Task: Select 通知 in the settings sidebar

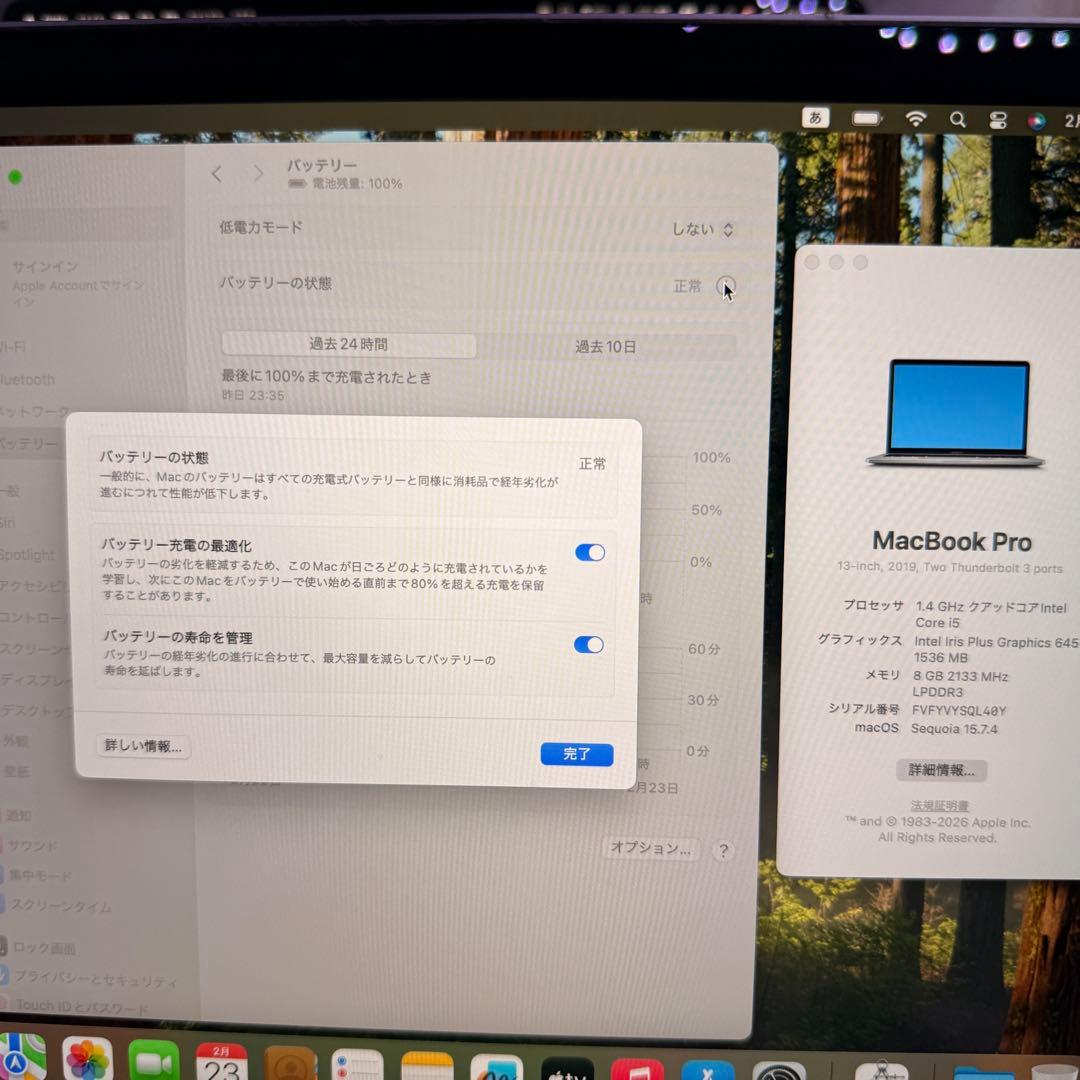Action: pos(19,816)
